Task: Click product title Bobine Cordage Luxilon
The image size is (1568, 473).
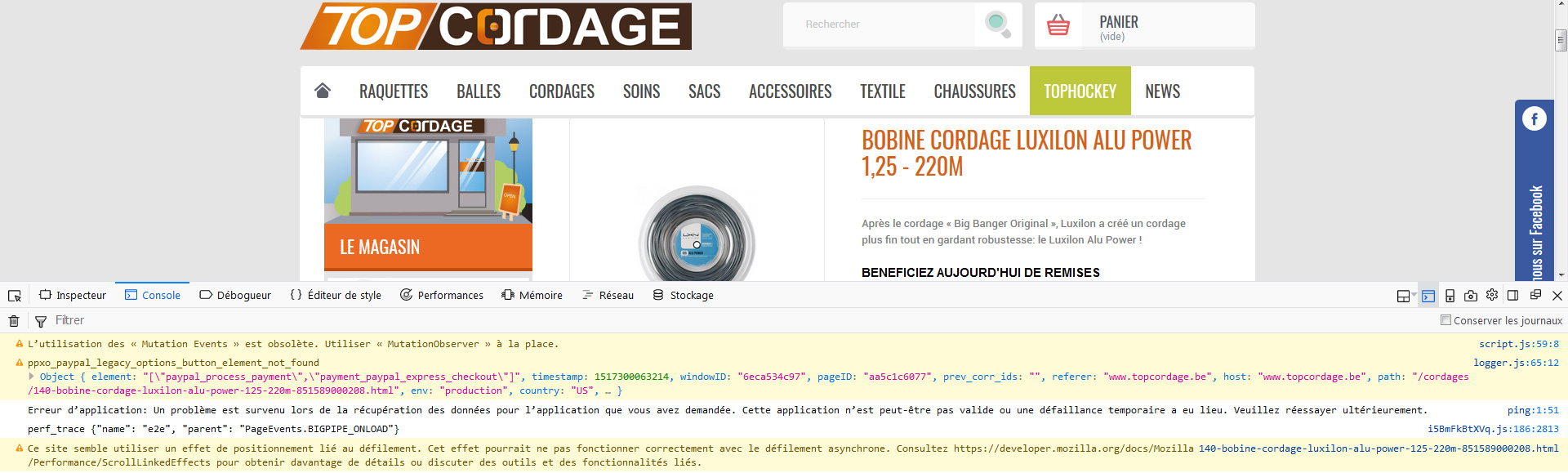Action: pyautogui.click(x=1027, y=153)
